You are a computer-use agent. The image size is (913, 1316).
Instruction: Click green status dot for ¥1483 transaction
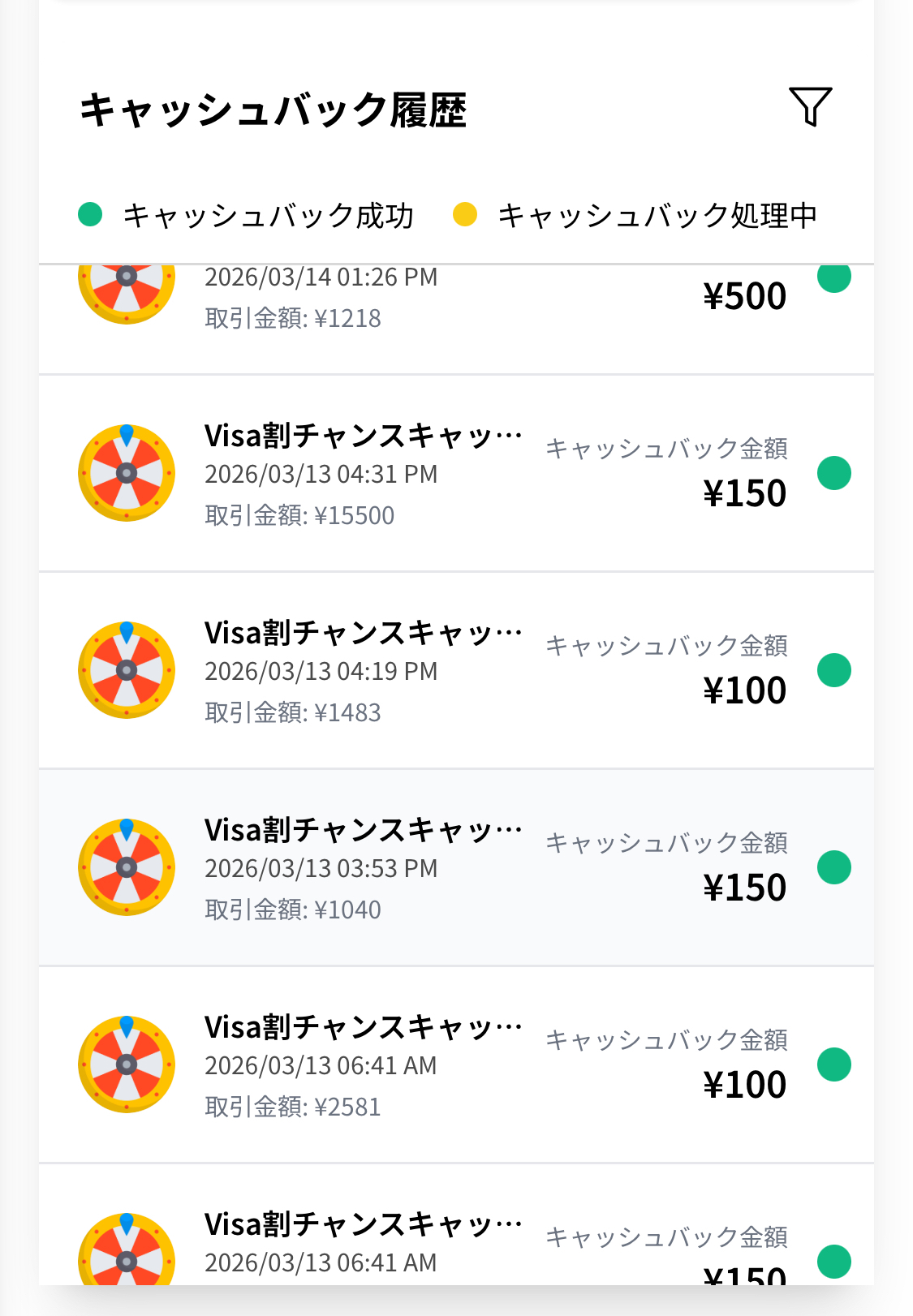[x=833, y=670]
